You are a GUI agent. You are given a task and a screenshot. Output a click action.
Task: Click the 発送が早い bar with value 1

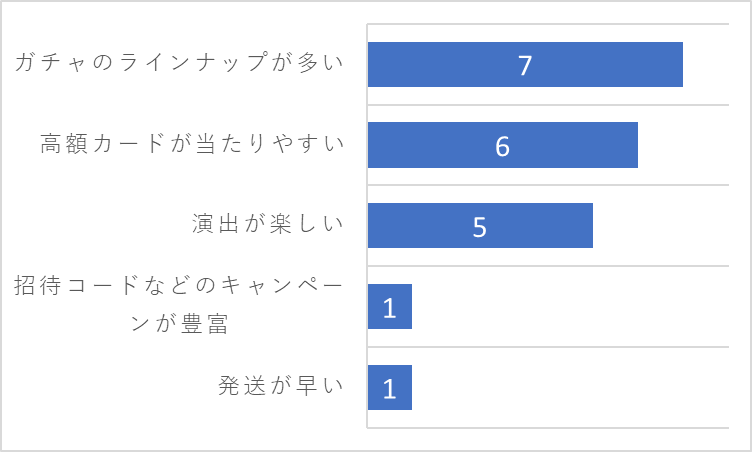point(390,387)
